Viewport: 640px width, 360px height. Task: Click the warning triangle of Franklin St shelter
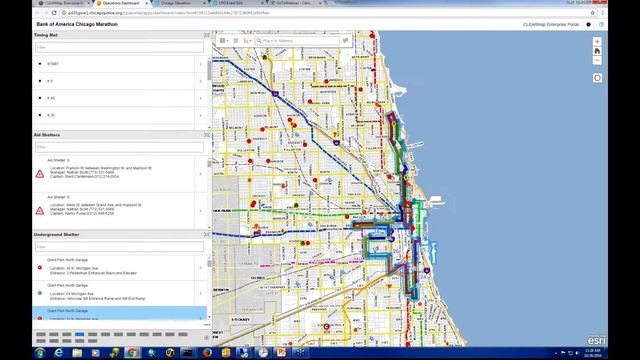click(40, 174)
